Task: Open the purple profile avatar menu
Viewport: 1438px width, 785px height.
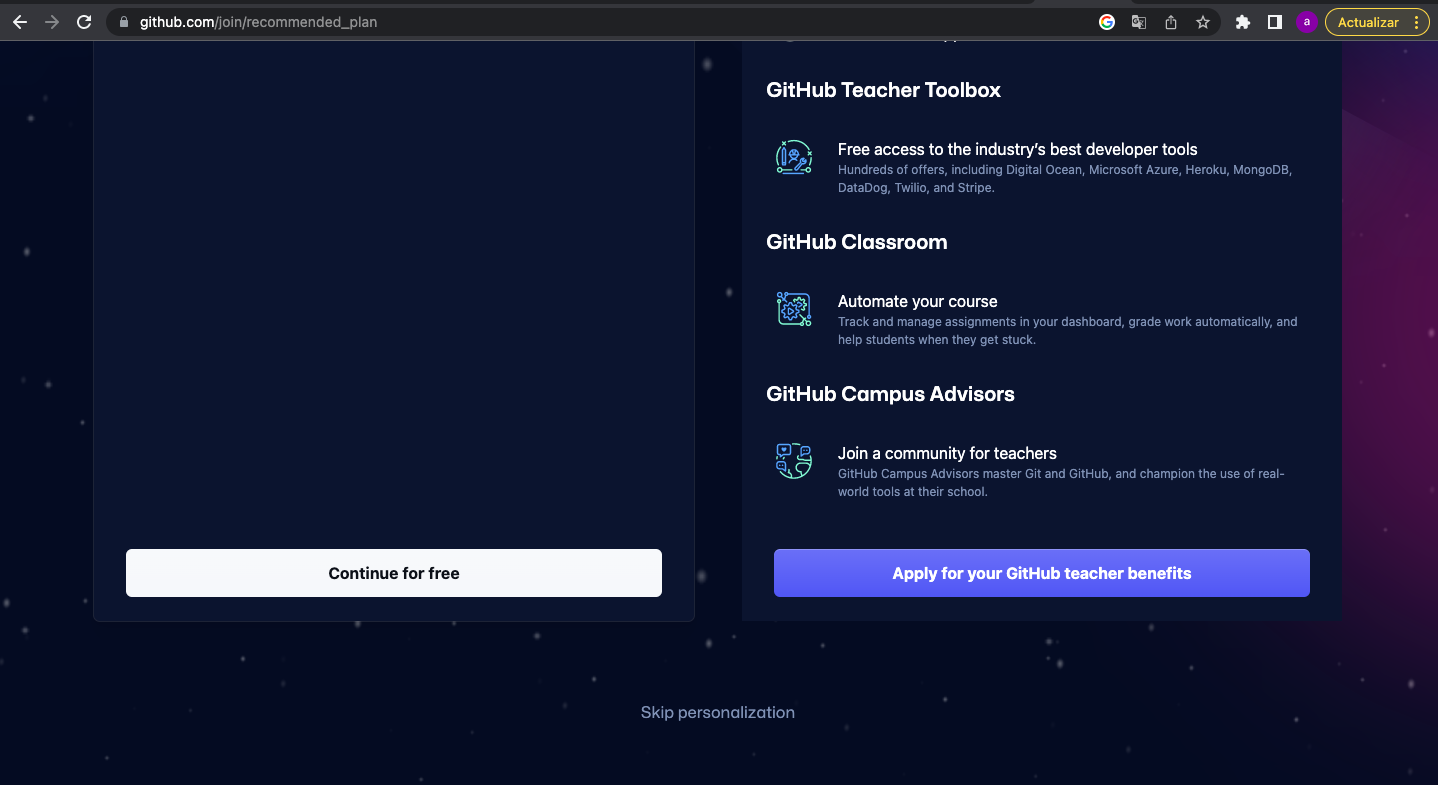Action: pyautogui.click(x=1306, y=22)
